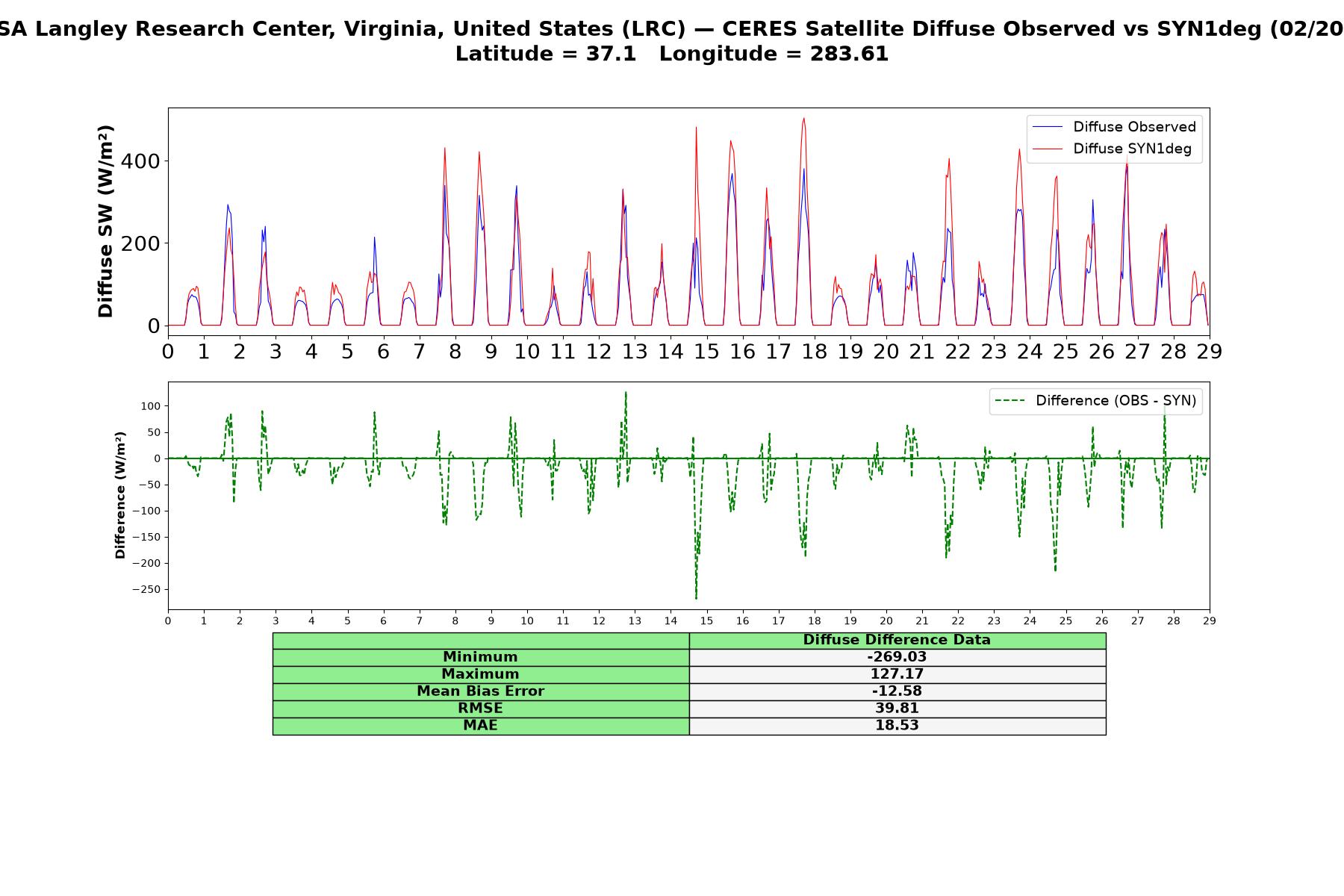
Task: Click x-axis tick 15 on the top chart
Action: point(706,352)
